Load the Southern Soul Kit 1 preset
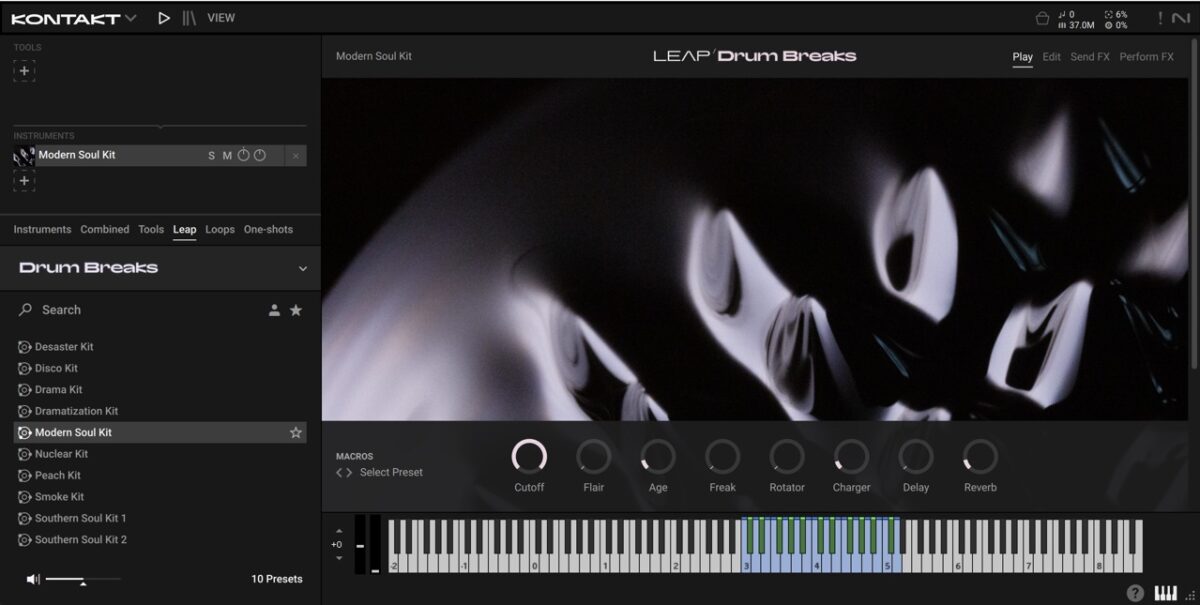Viewport: 1200px width, 605px height. tap(80, 518)
